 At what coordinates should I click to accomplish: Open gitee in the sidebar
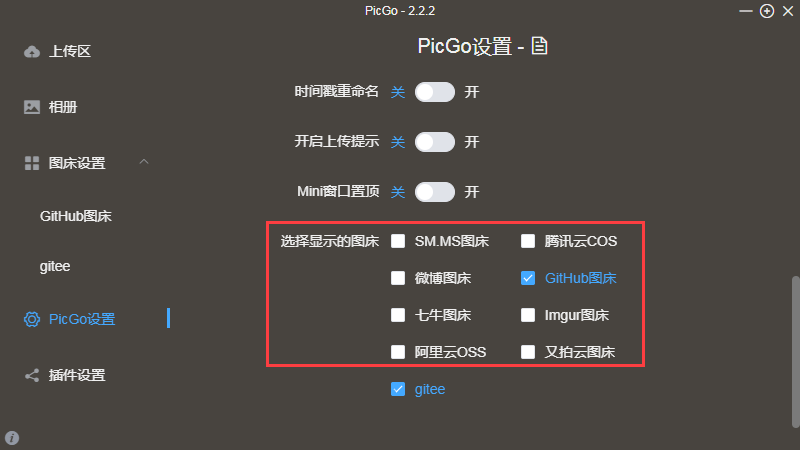tap(55, 267)
